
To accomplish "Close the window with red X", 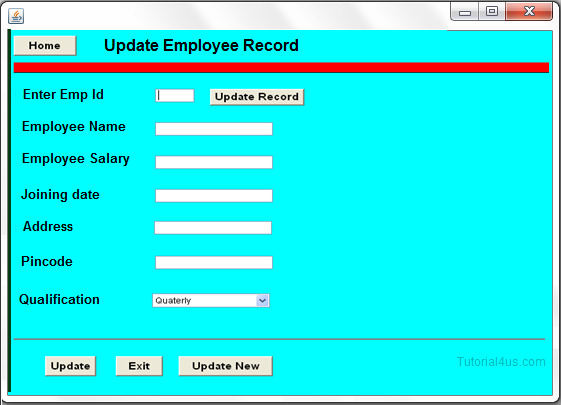I will 529,11.
